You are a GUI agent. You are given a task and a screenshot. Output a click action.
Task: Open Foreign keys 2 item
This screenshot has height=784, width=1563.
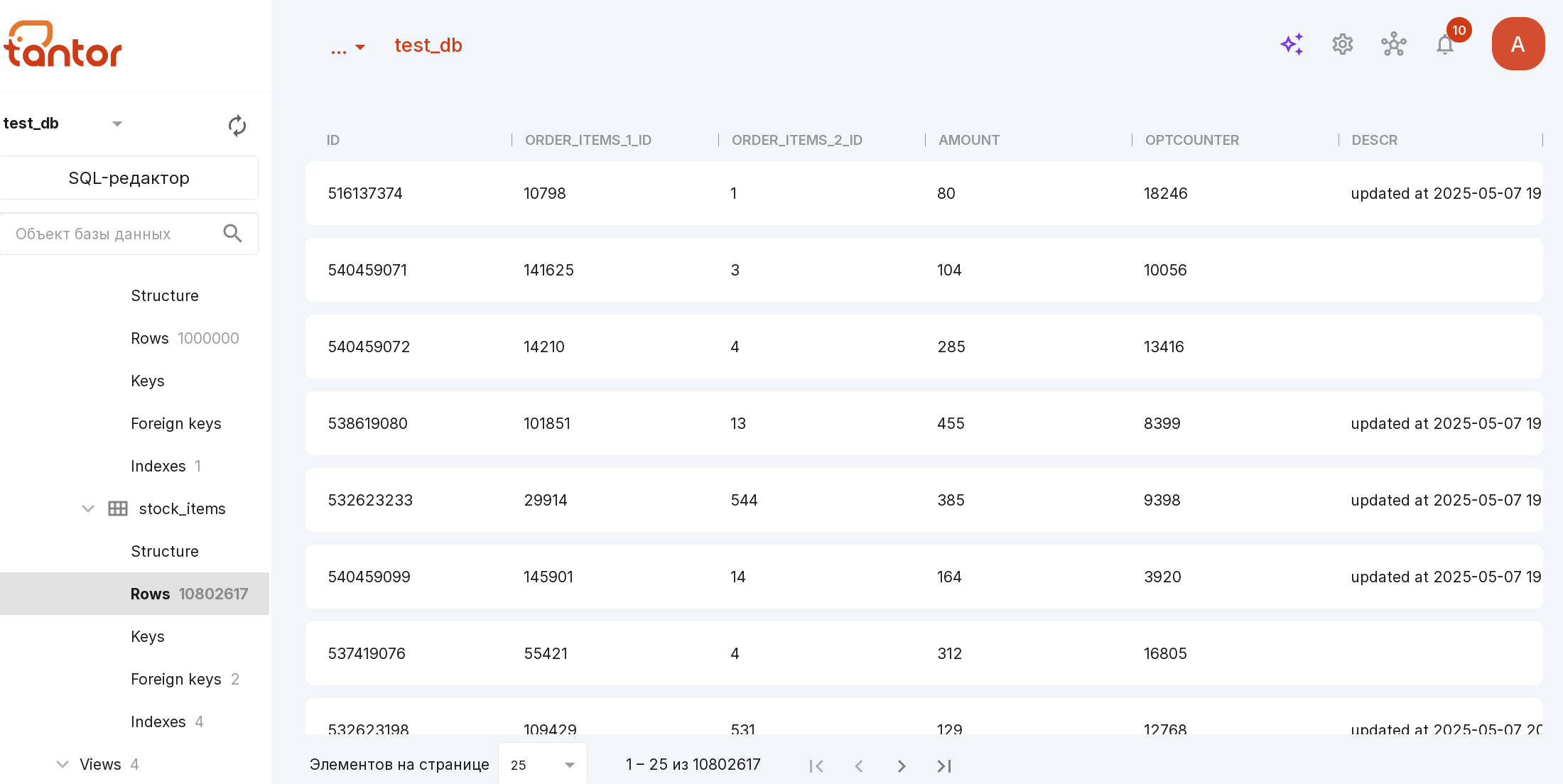(x=185, y=679)
